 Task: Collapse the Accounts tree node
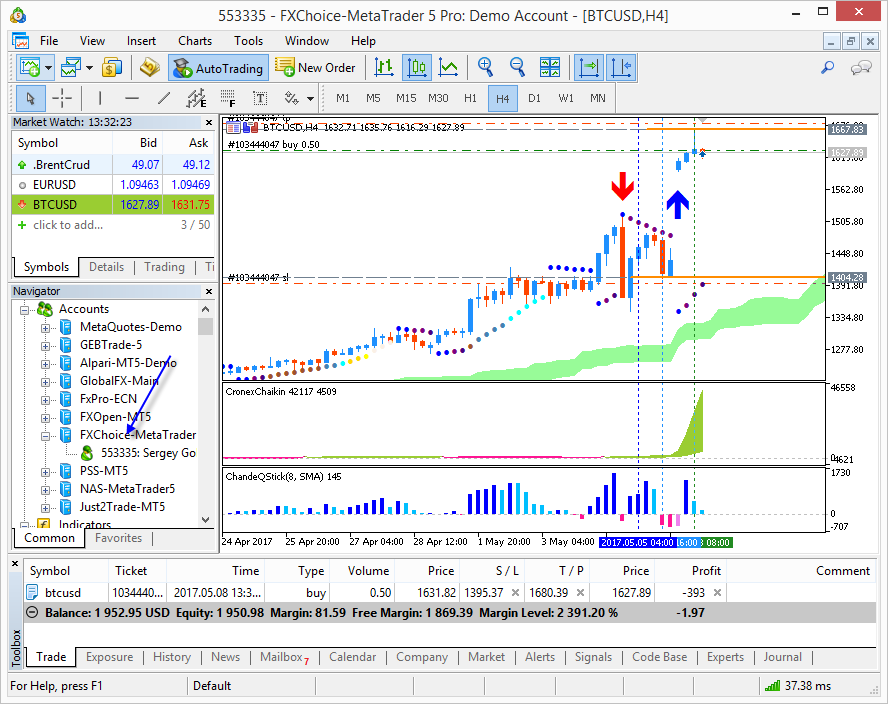point(24,309)
